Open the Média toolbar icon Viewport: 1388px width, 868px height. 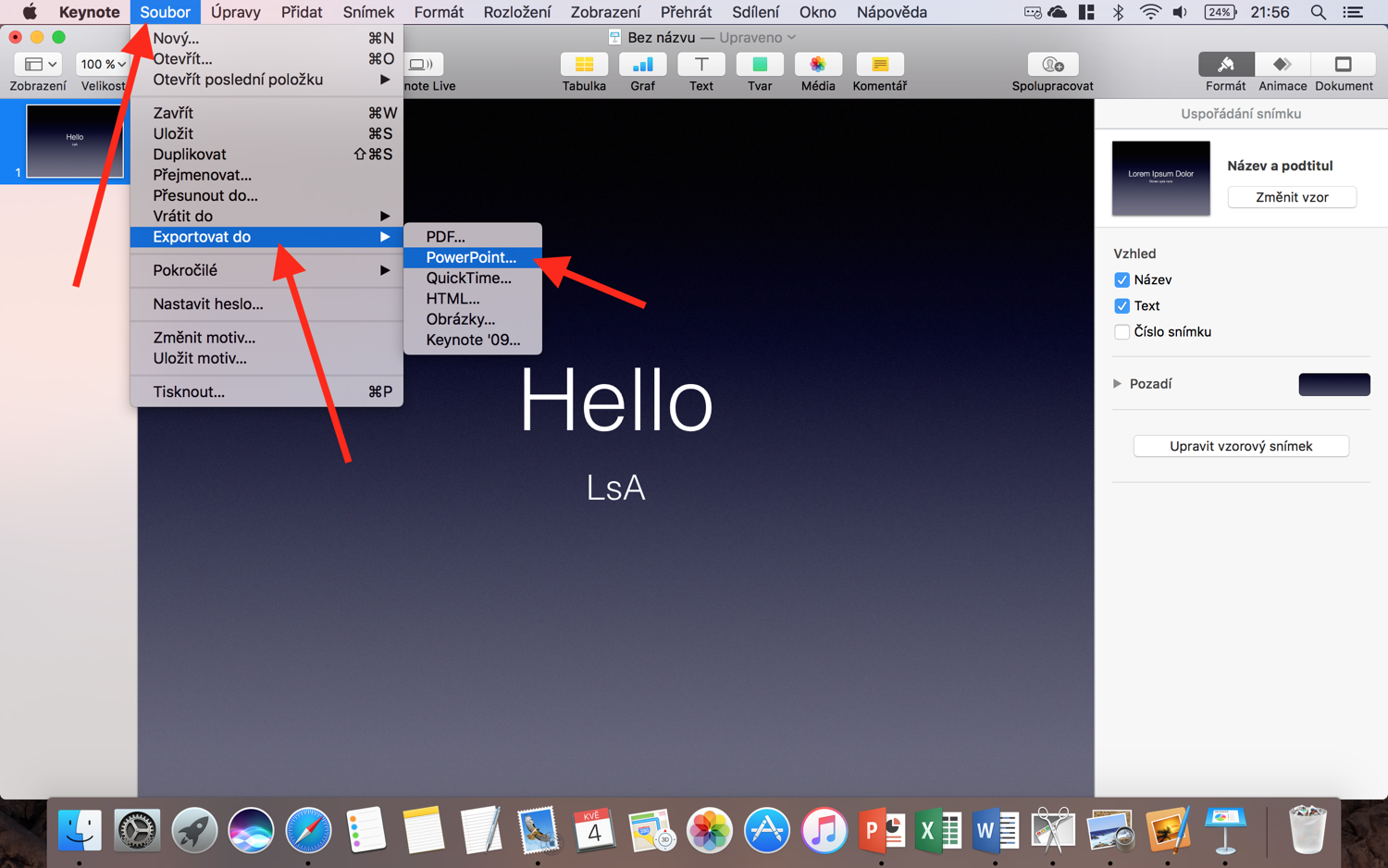click(x=818, y=65)
